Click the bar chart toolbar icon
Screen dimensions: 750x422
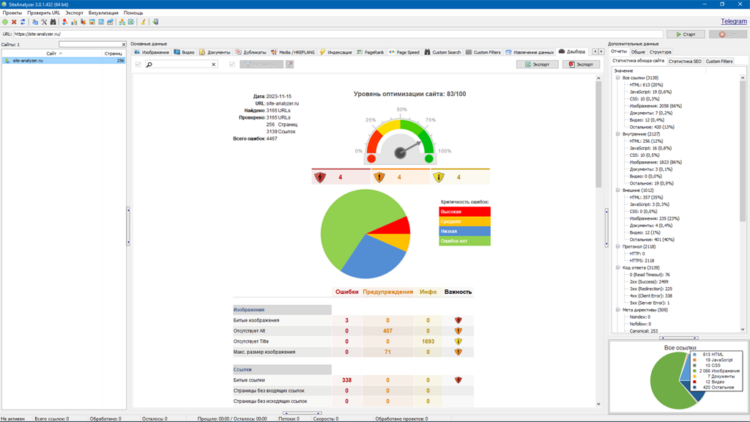pos(74,22)
